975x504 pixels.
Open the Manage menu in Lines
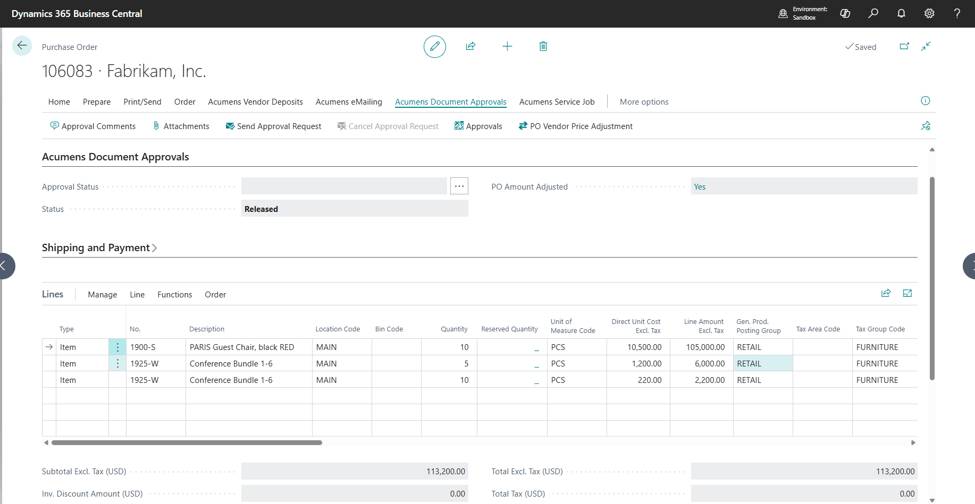coord(103,295)
